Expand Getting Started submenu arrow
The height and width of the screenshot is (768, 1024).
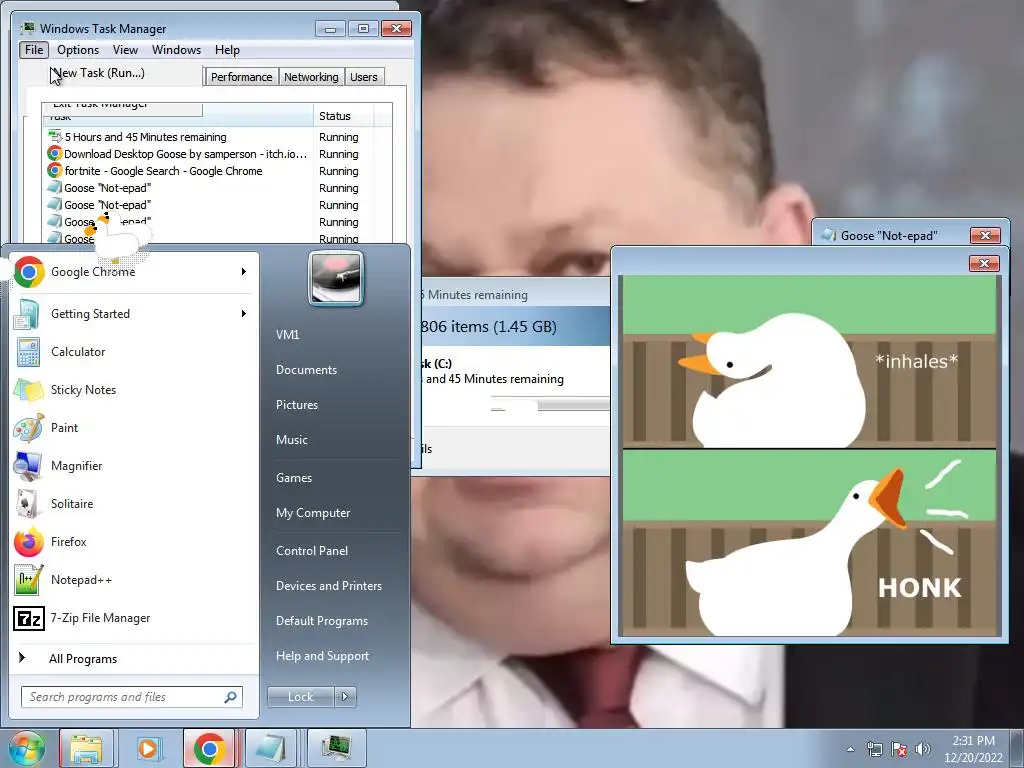coord(244,314)
